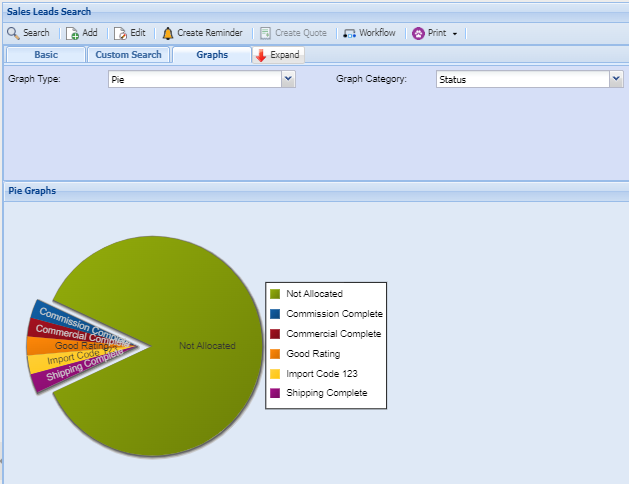This screenshot has height=484, width=629.
Task: Click the Create Reminder label
Action: tap(210, 33)
